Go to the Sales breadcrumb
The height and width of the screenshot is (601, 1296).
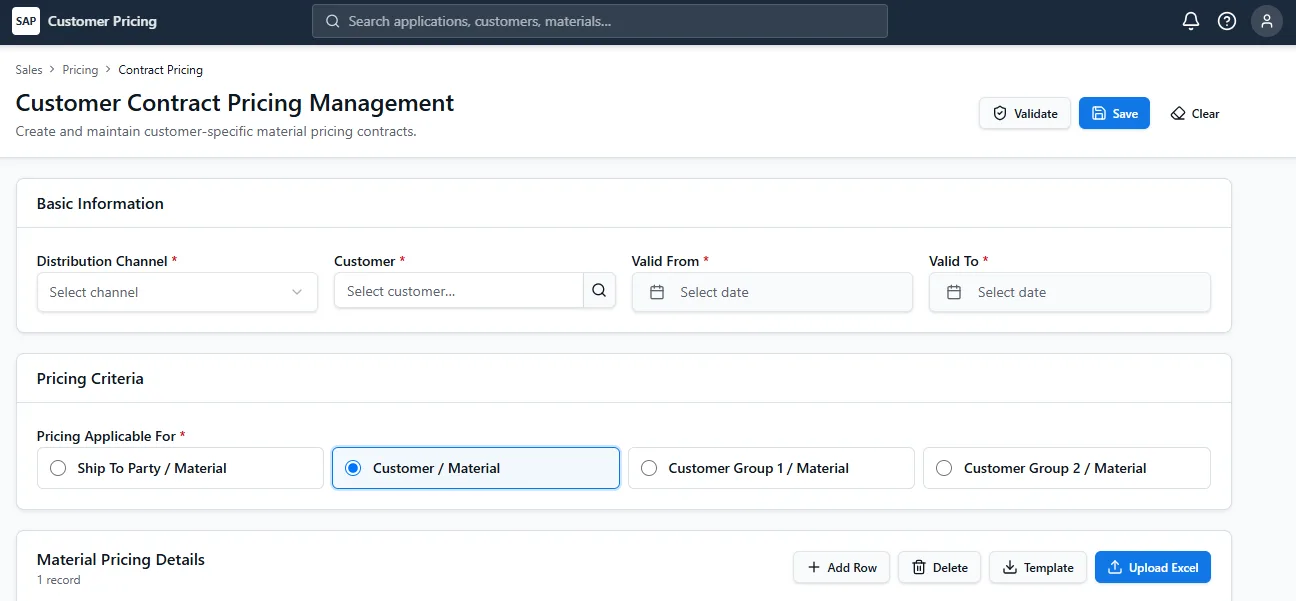click(29, 70)
